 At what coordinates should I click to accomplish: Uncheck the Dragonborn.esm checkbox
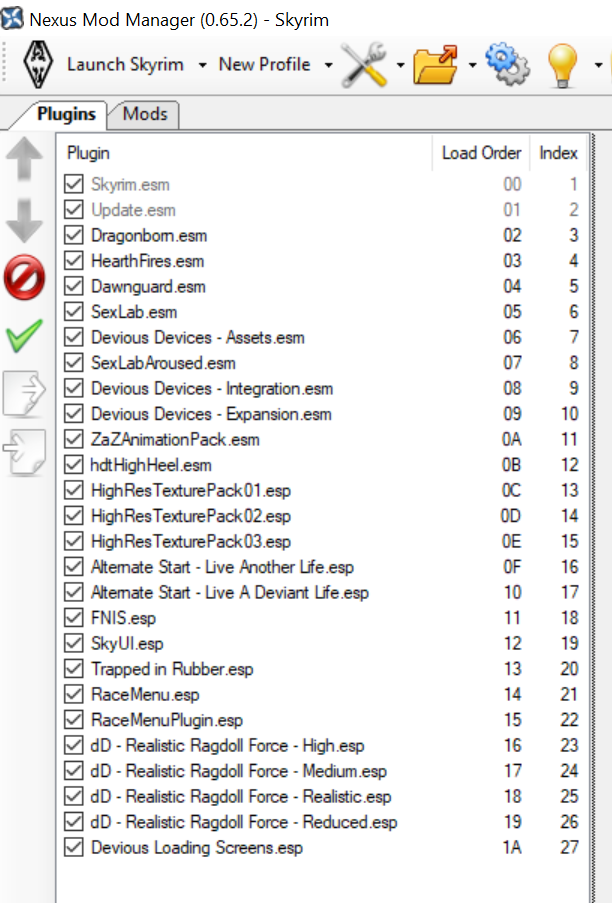pos(74,235)
